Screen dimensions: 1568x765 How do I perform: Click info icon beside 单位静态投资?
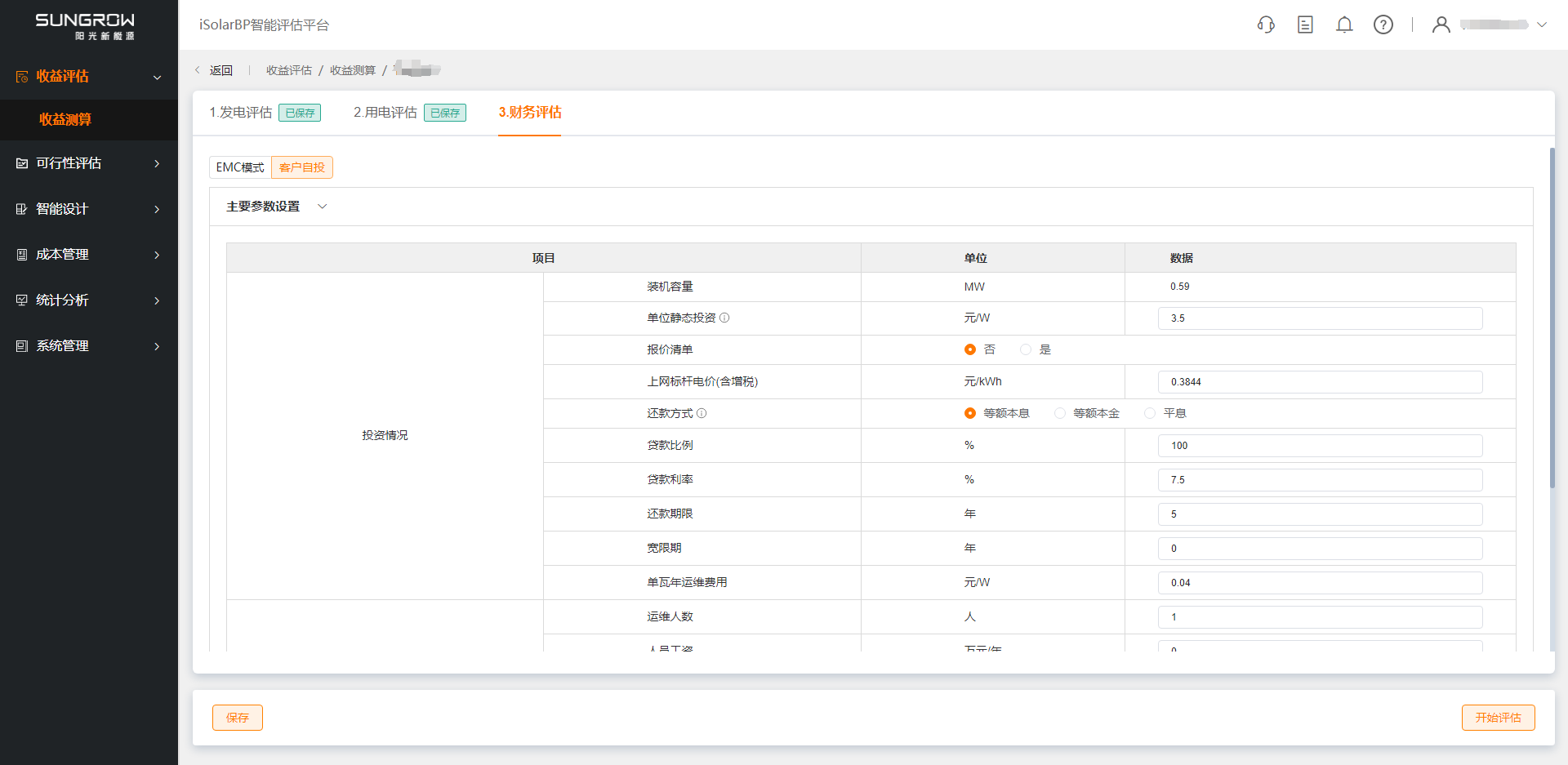coord(724,318)
